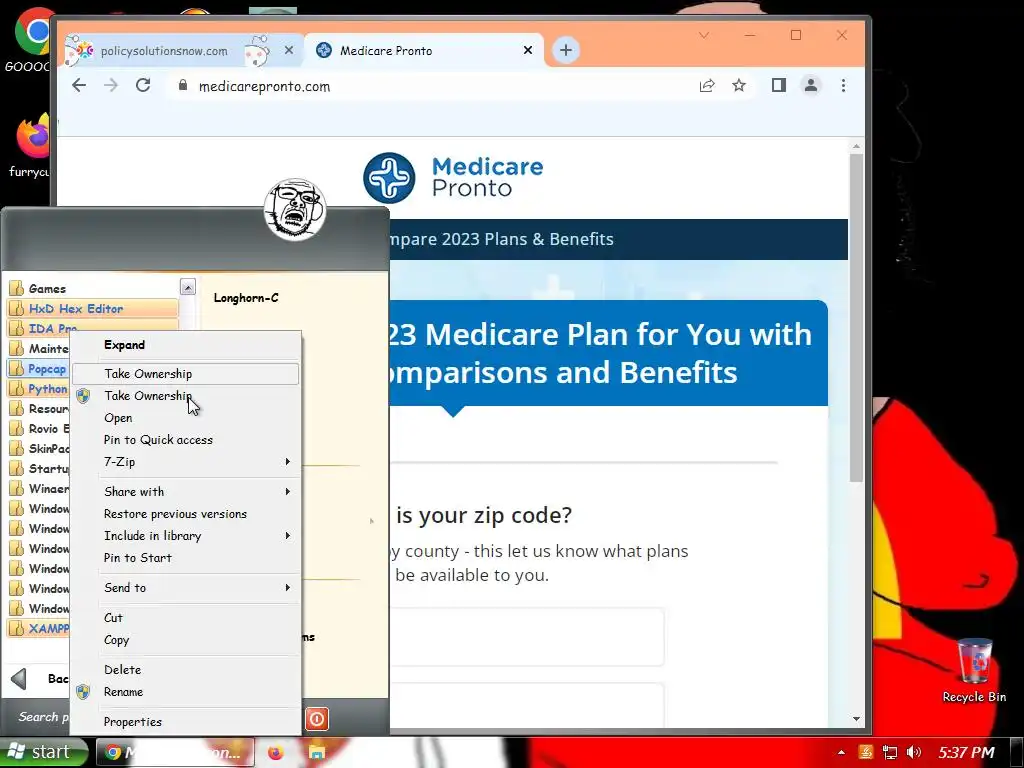
Task: Close the policysolutionsnow.com tab
Action: 289,50
